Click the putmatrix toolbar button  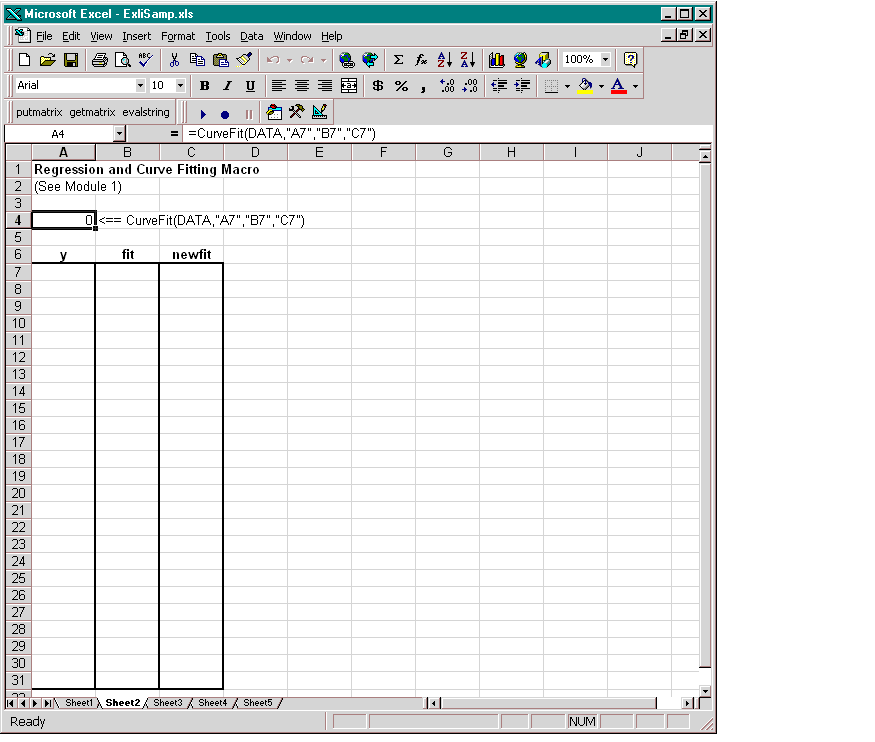coord(39,113)
